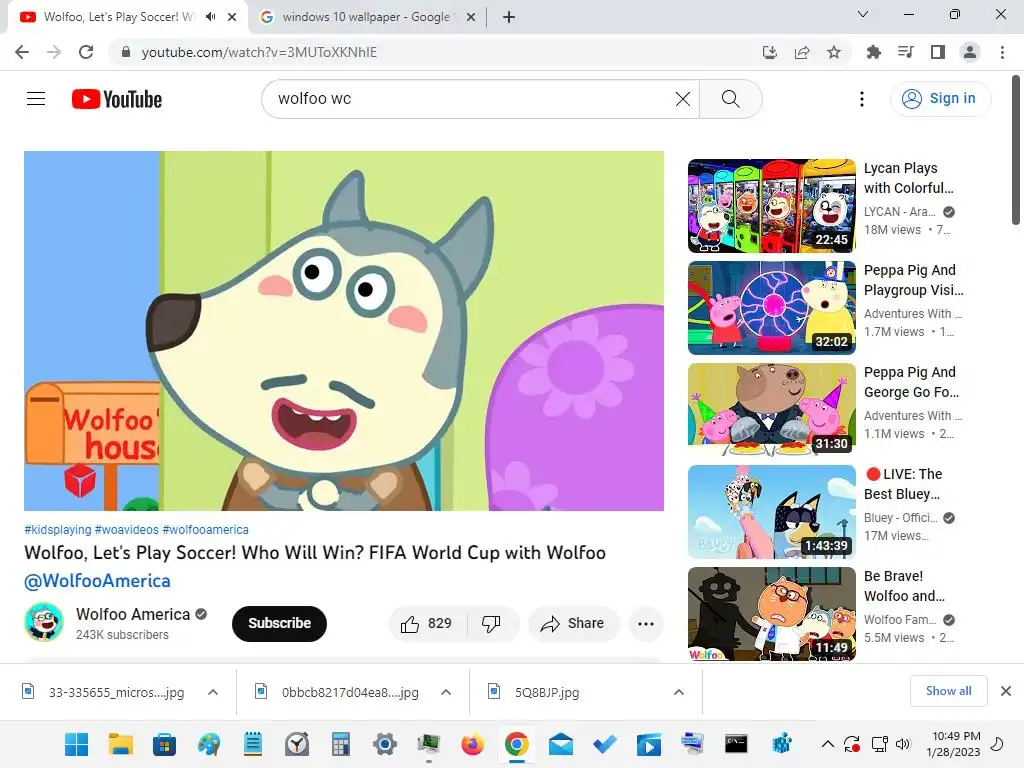Mute the Wolfoo tab audio icon

coord(210,17)
